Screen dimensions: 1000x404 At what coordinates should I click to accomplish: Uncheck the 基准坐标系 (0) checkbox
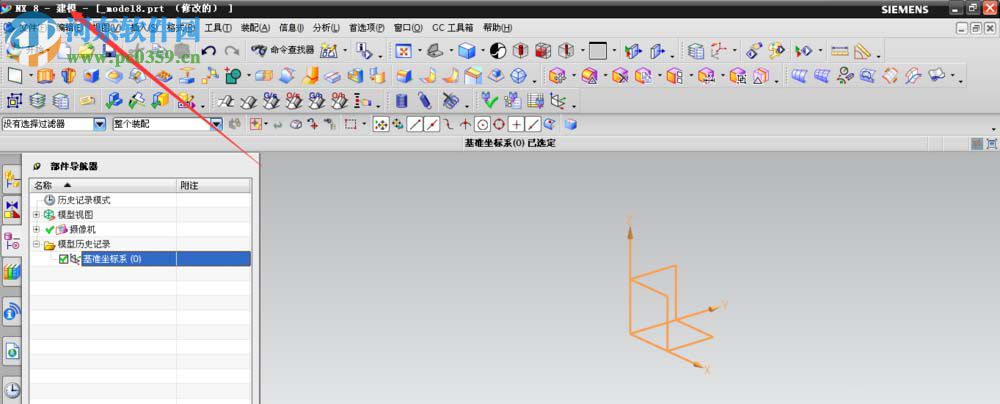[x=64, y=259]
